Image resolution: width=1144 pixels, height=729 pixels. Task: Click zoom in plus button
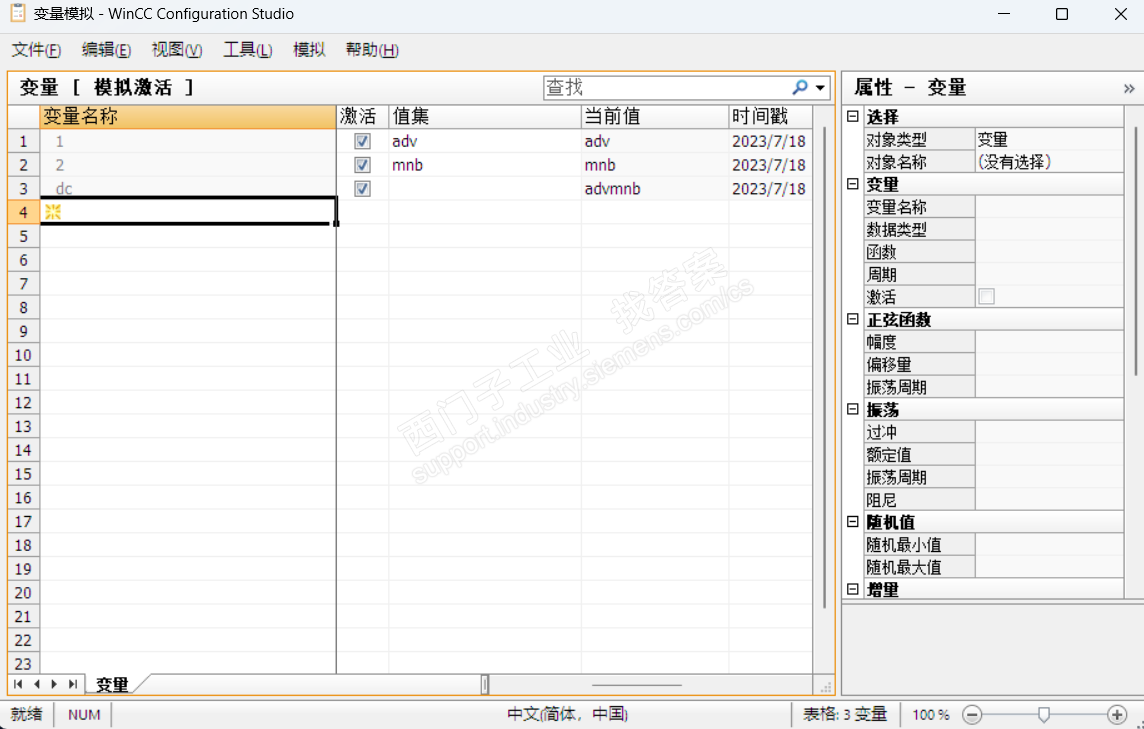[1116, 714]
